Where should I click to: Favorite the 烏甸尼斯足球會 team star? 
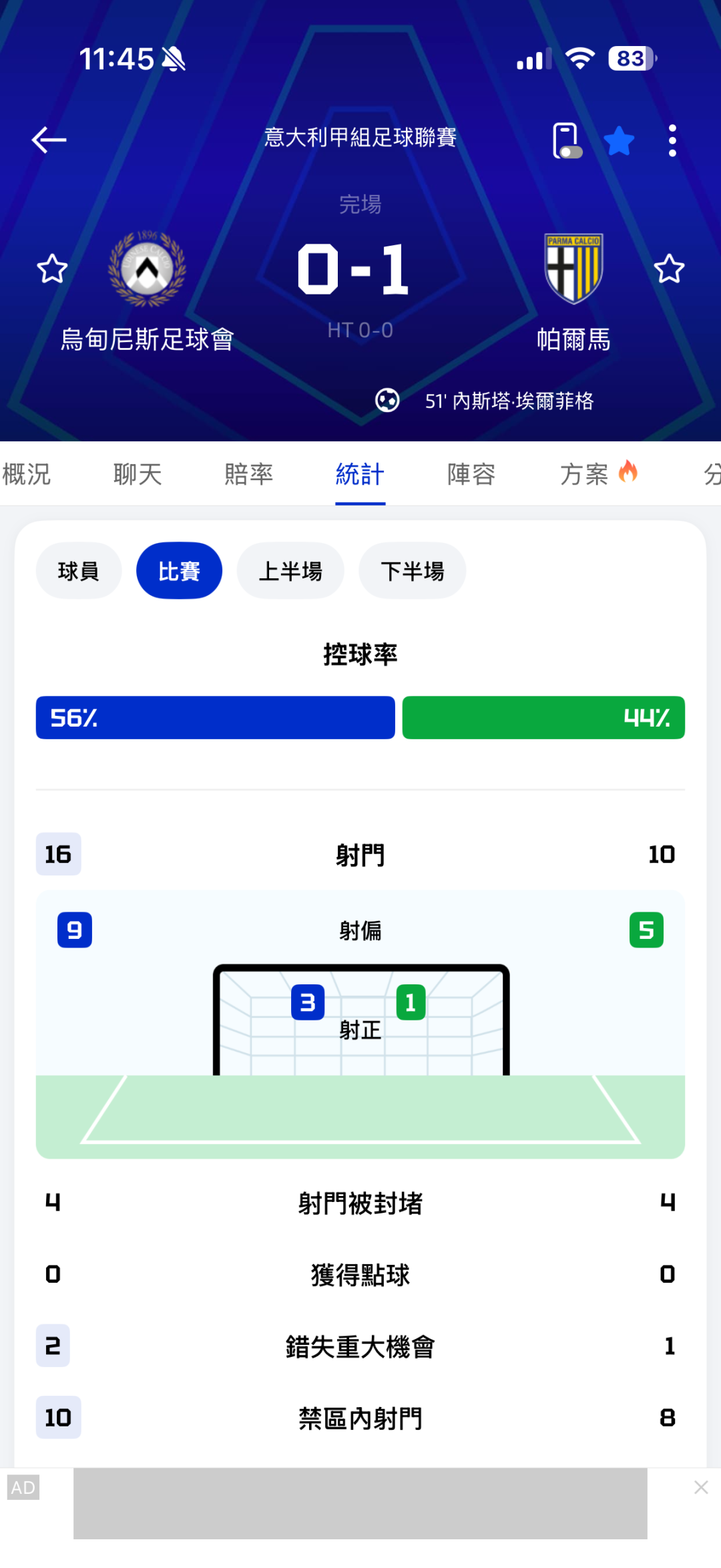point(52,268)
